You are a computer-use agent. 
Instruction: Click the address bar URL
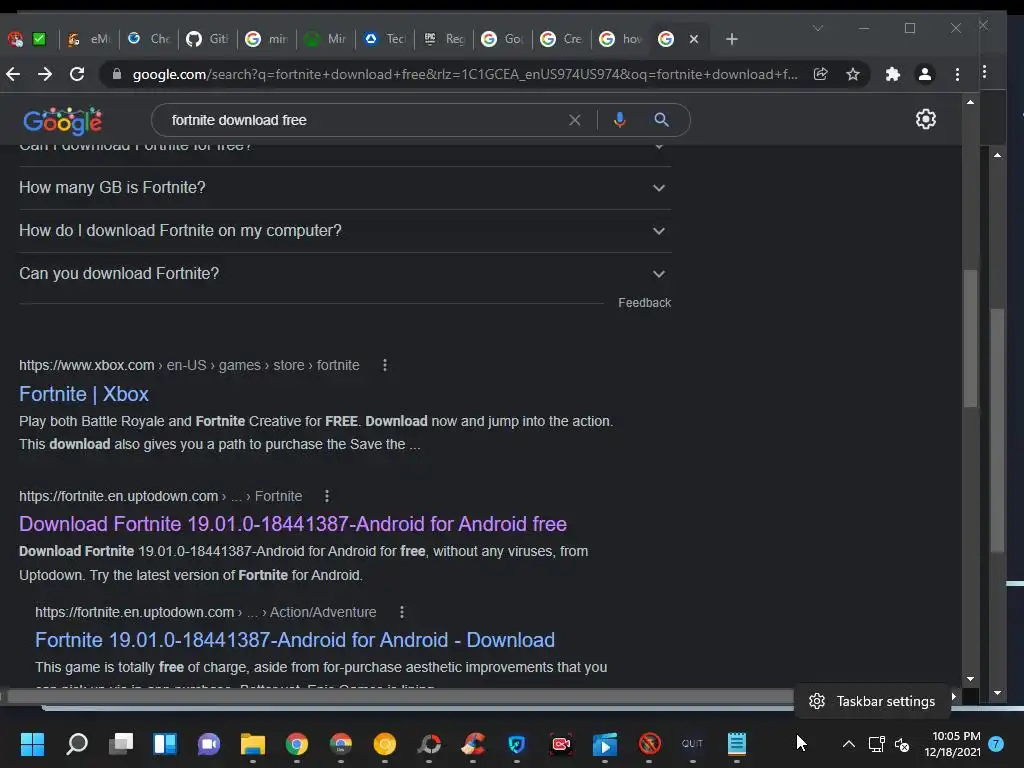point(465,74)
